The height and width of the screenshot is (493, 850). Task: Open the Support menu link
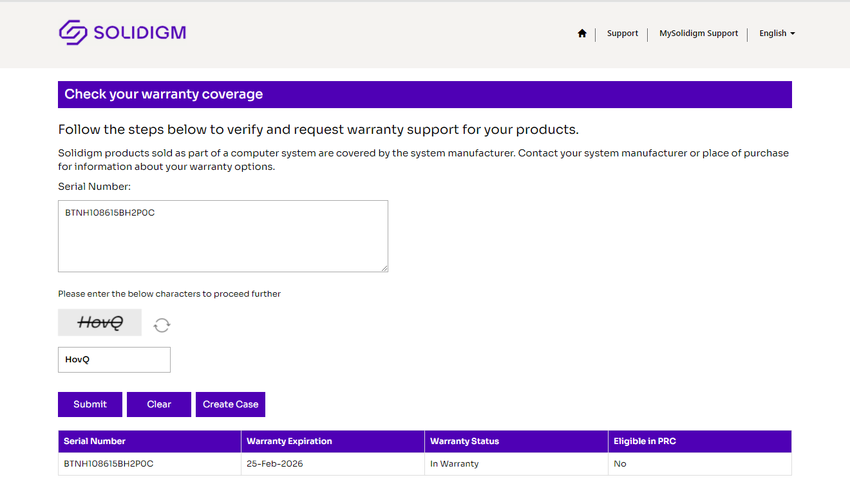622,33
